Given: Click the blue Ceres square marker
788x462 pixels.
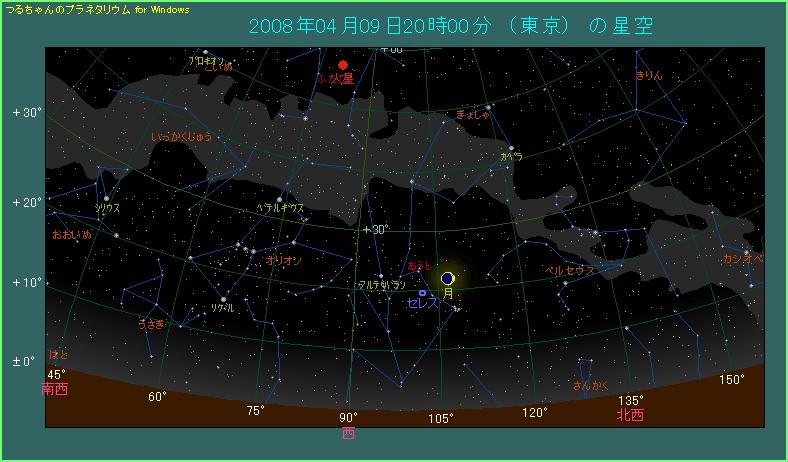Looking at the screenshot, I should pyautogui.click(x=421, y=292).
